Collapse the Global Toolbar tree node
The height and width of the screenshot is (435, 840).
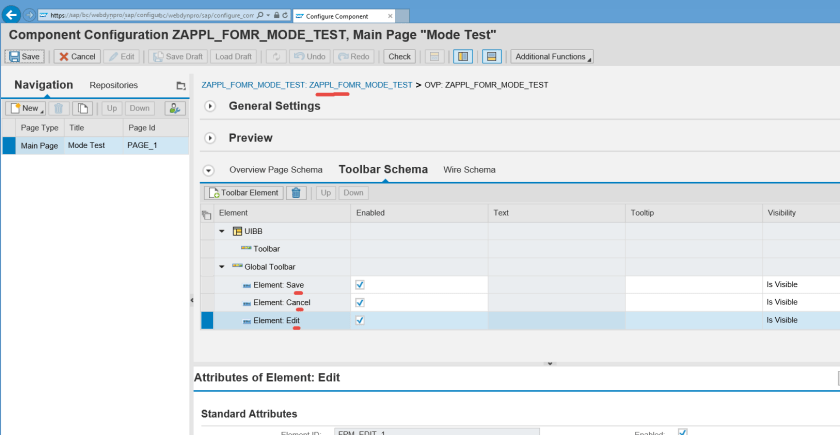tap(222, 267)
